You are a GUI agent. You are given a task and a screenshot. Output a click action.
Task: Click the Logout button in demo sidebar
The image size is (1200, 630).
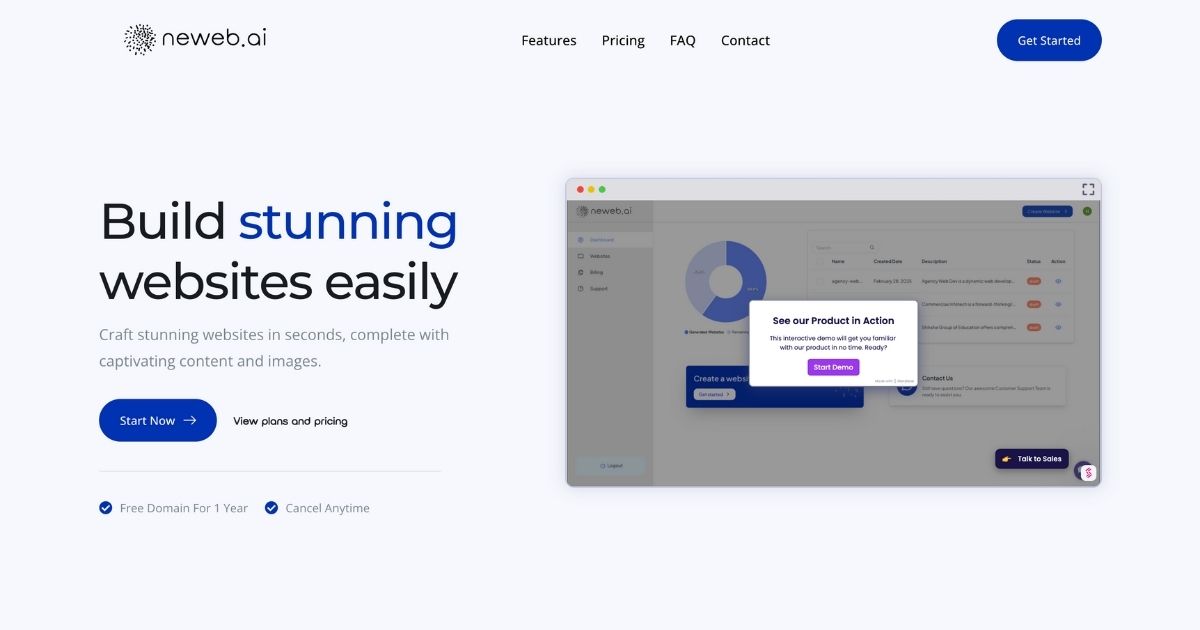pos(610,466)
